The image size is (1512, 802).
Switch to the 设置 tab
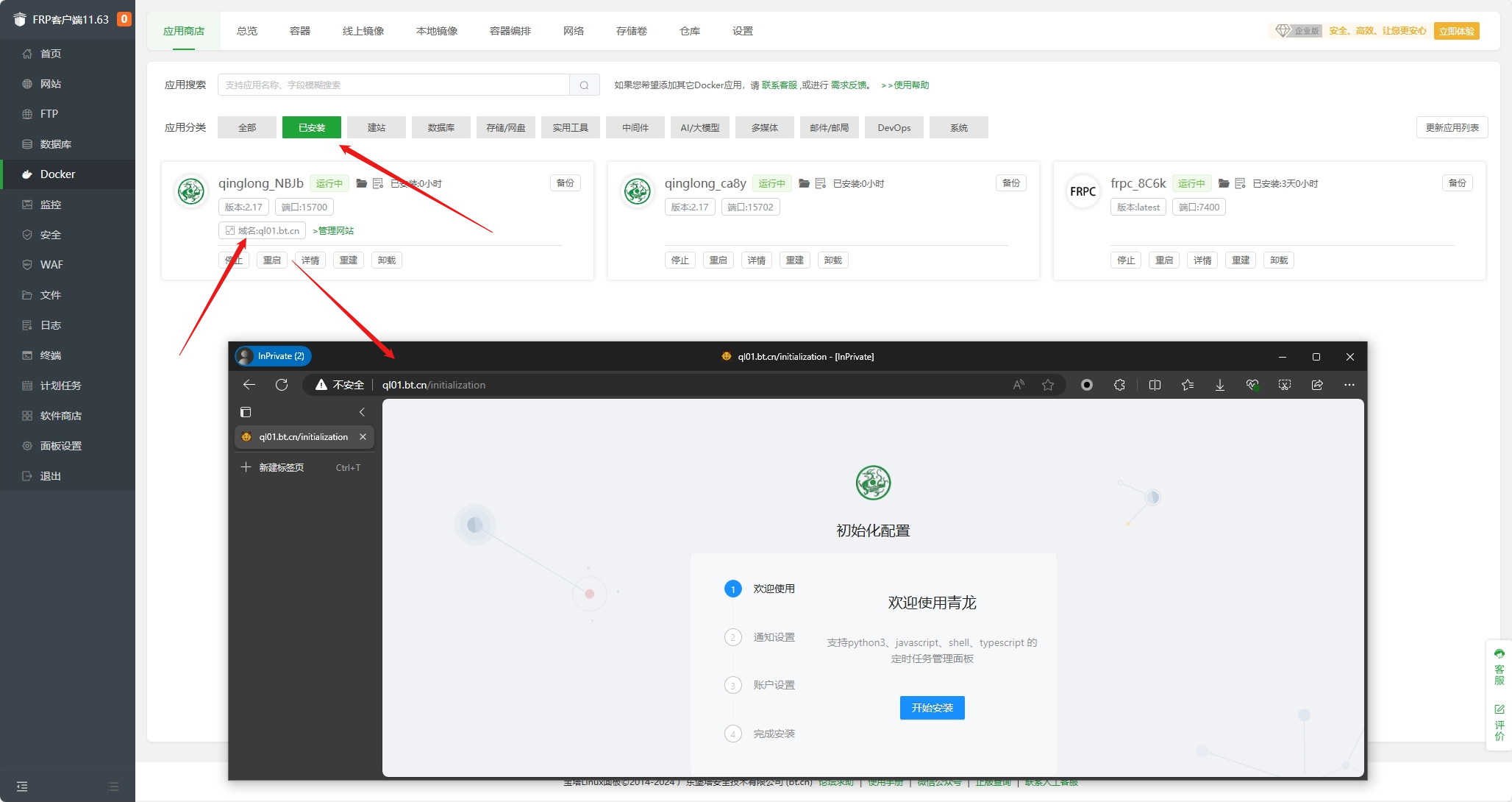[x=743, y=31]
